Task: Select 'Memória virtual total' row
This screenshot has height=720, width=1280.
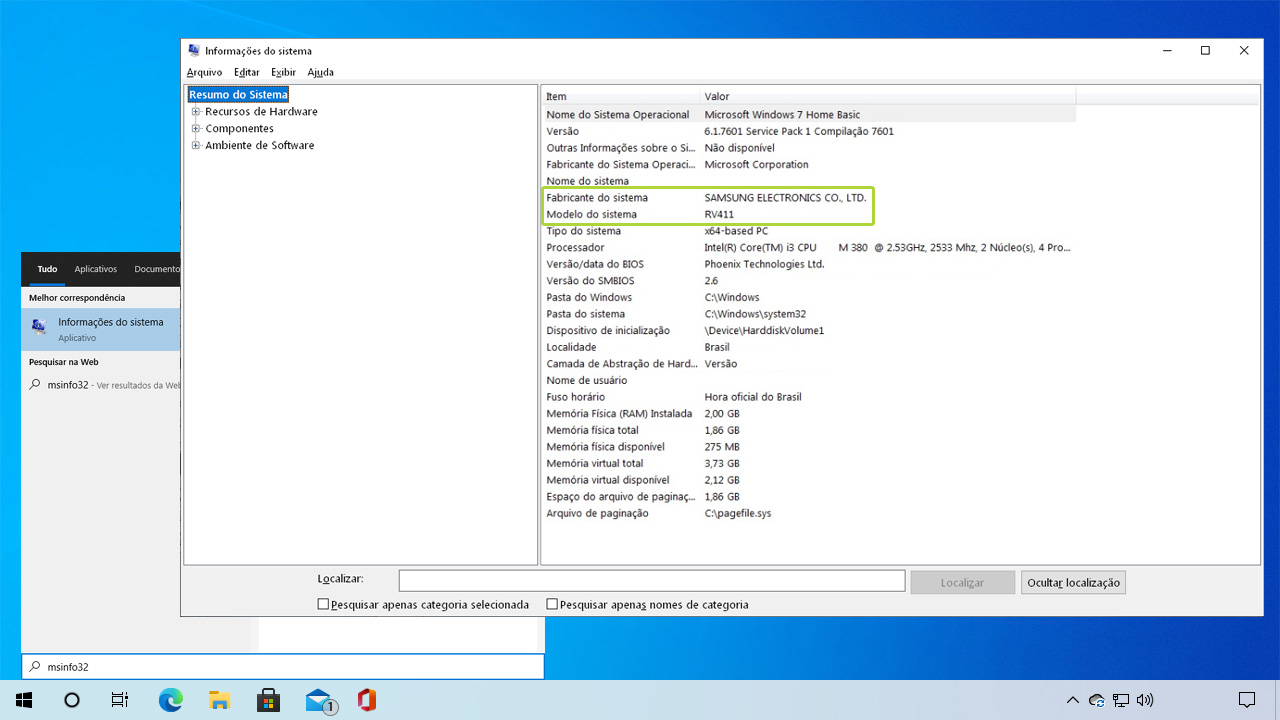Action: click(x=808, y=464)
